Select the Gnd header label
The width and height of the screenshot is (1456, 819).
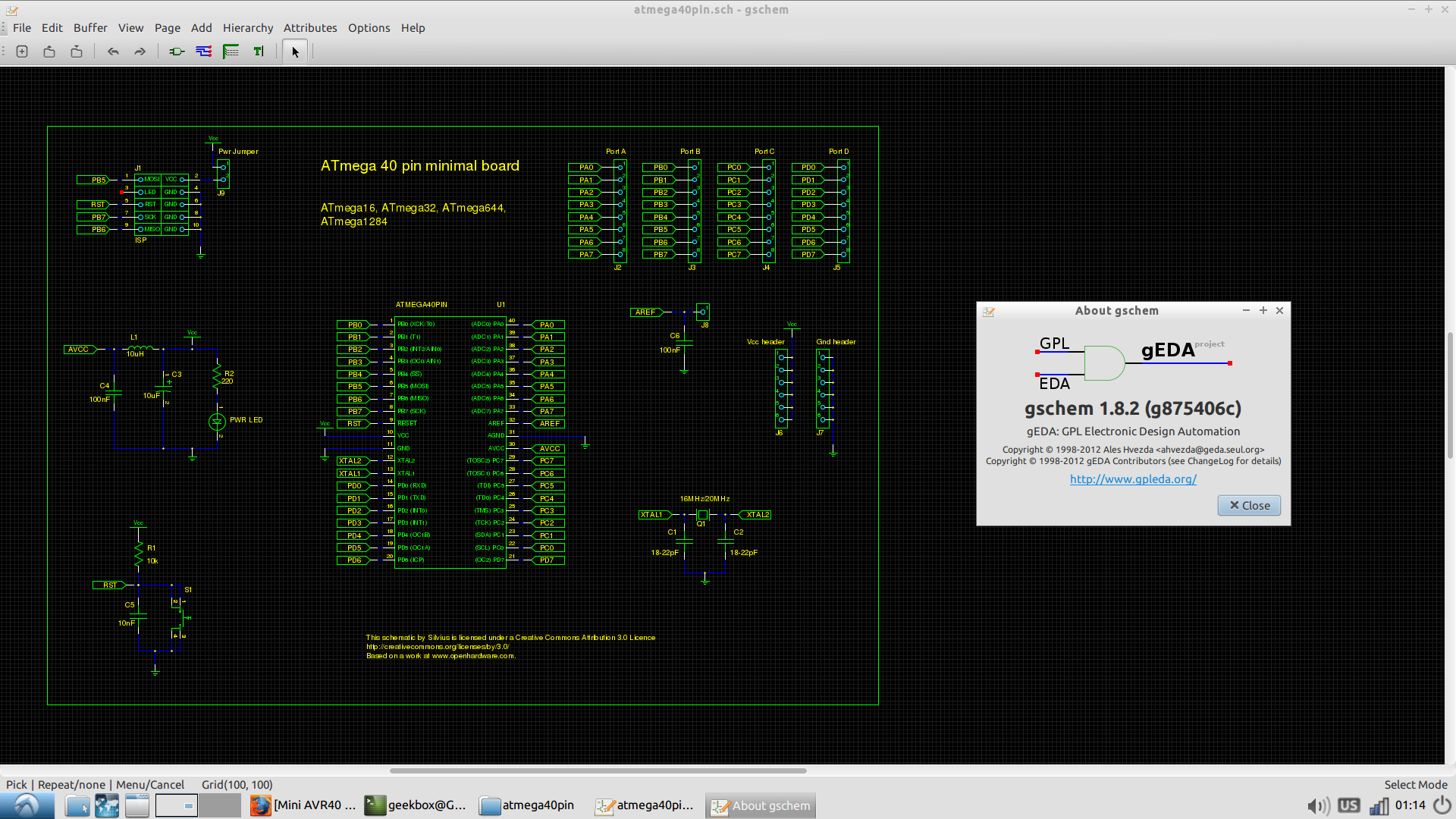836,342
